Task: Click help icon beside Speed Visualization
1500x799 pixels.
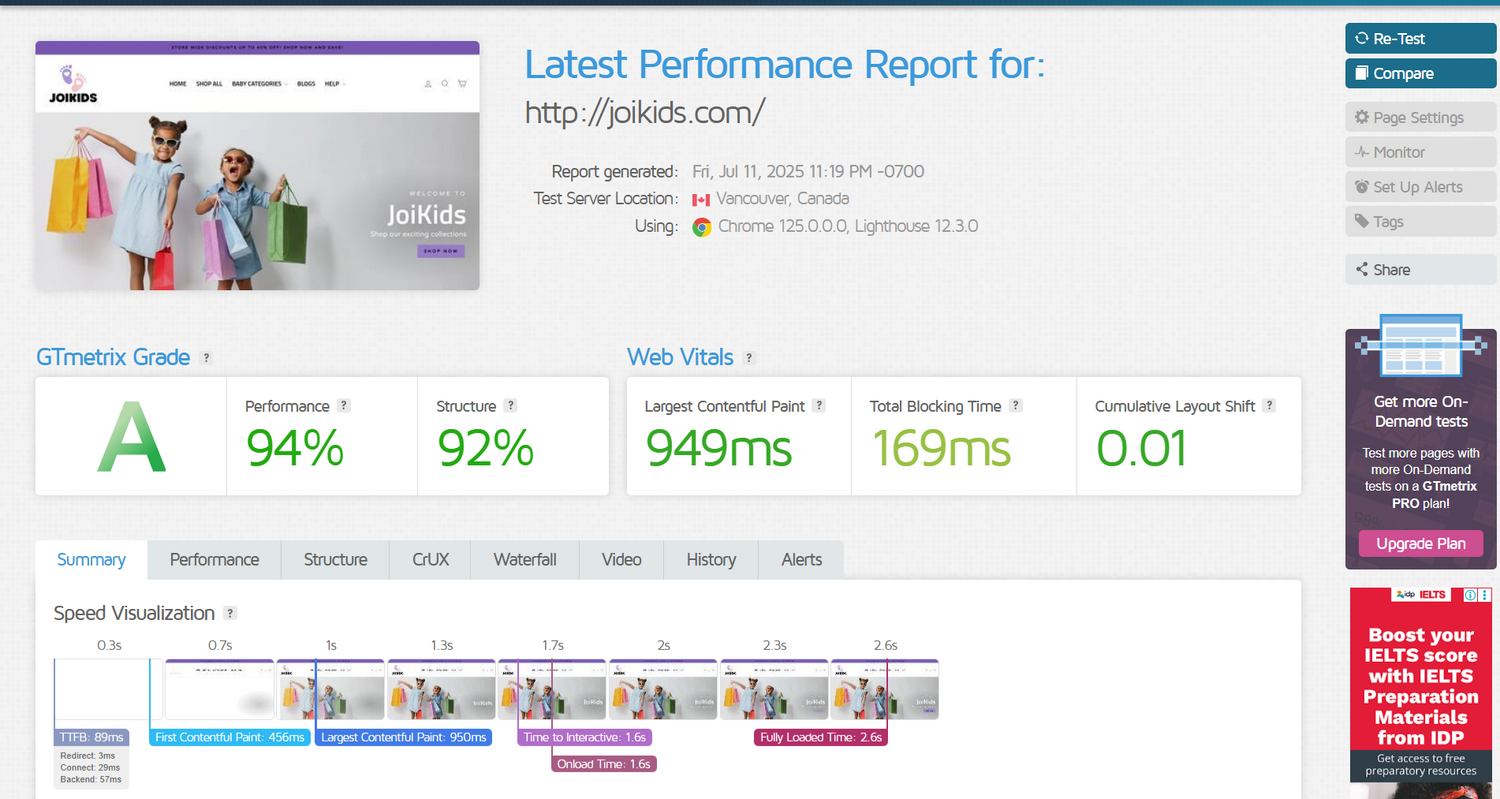Action: pos(230,613)
